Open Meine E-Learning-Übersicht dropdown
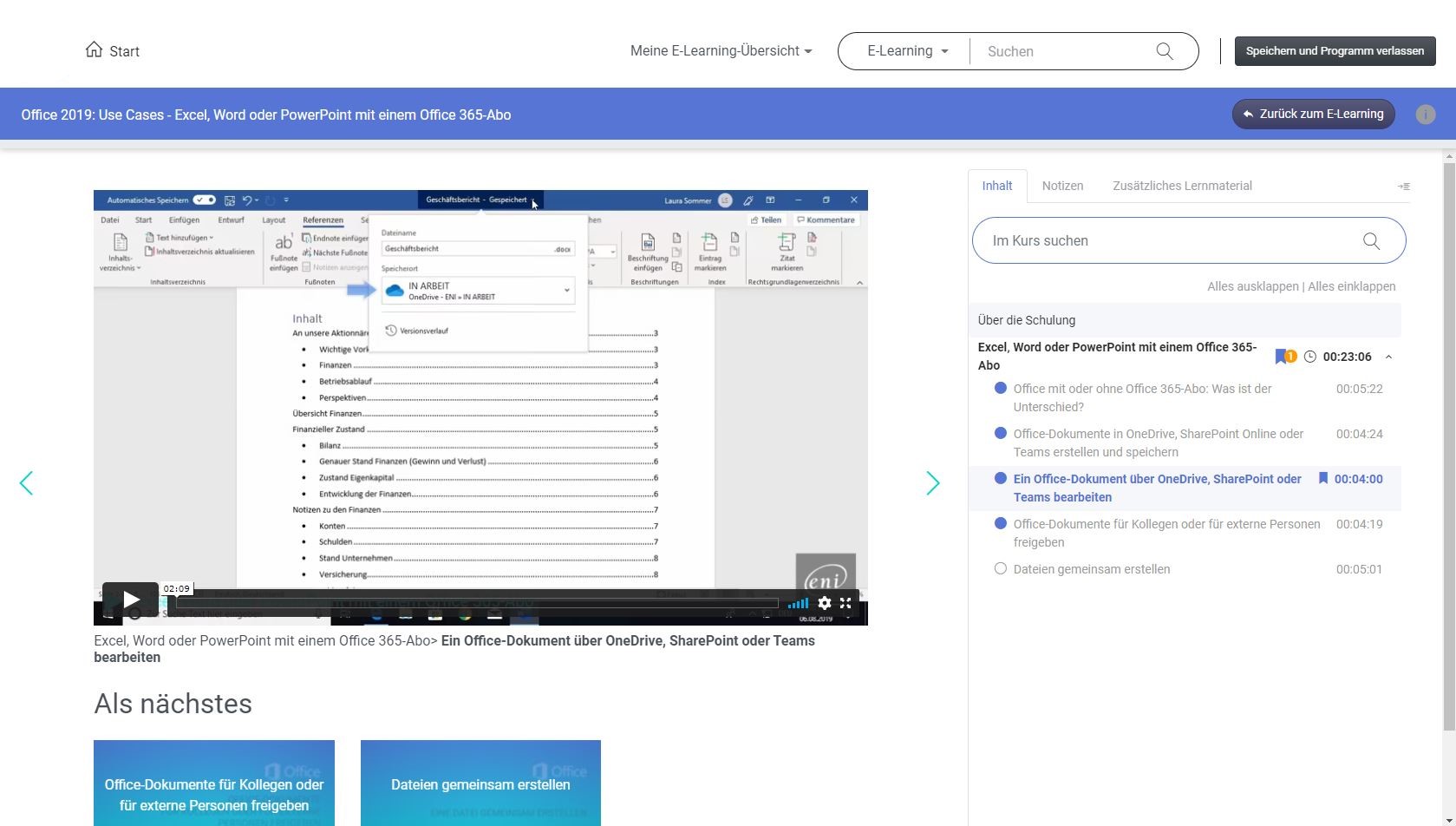Screen dimensions: 1456x826 721,50
